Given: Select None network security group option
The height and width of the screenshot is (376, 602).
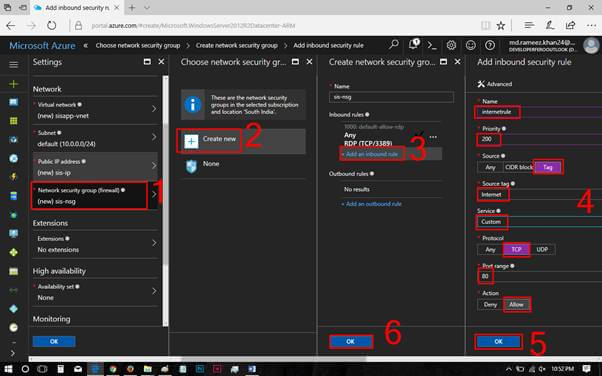Looking at the screenshot, I should pos(243,166).
